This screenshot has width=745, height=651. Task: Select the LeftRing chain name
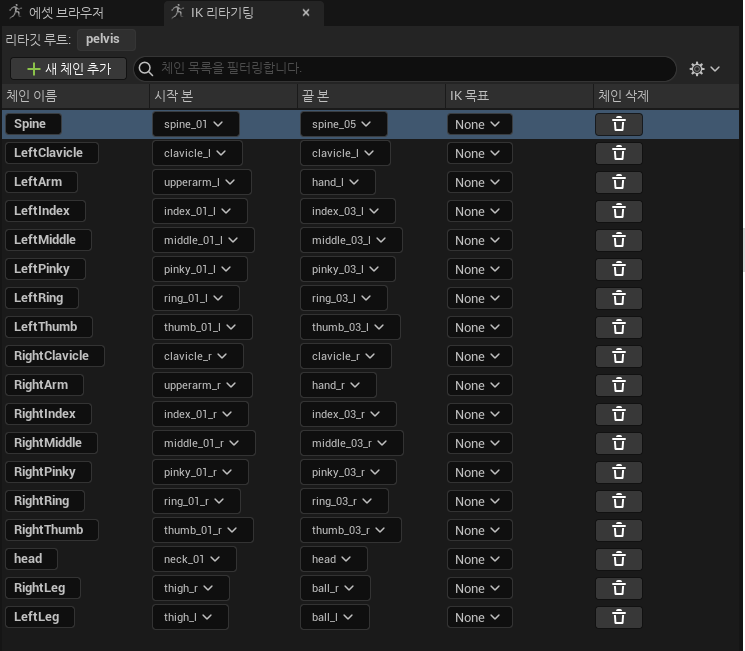pos(42,298)
